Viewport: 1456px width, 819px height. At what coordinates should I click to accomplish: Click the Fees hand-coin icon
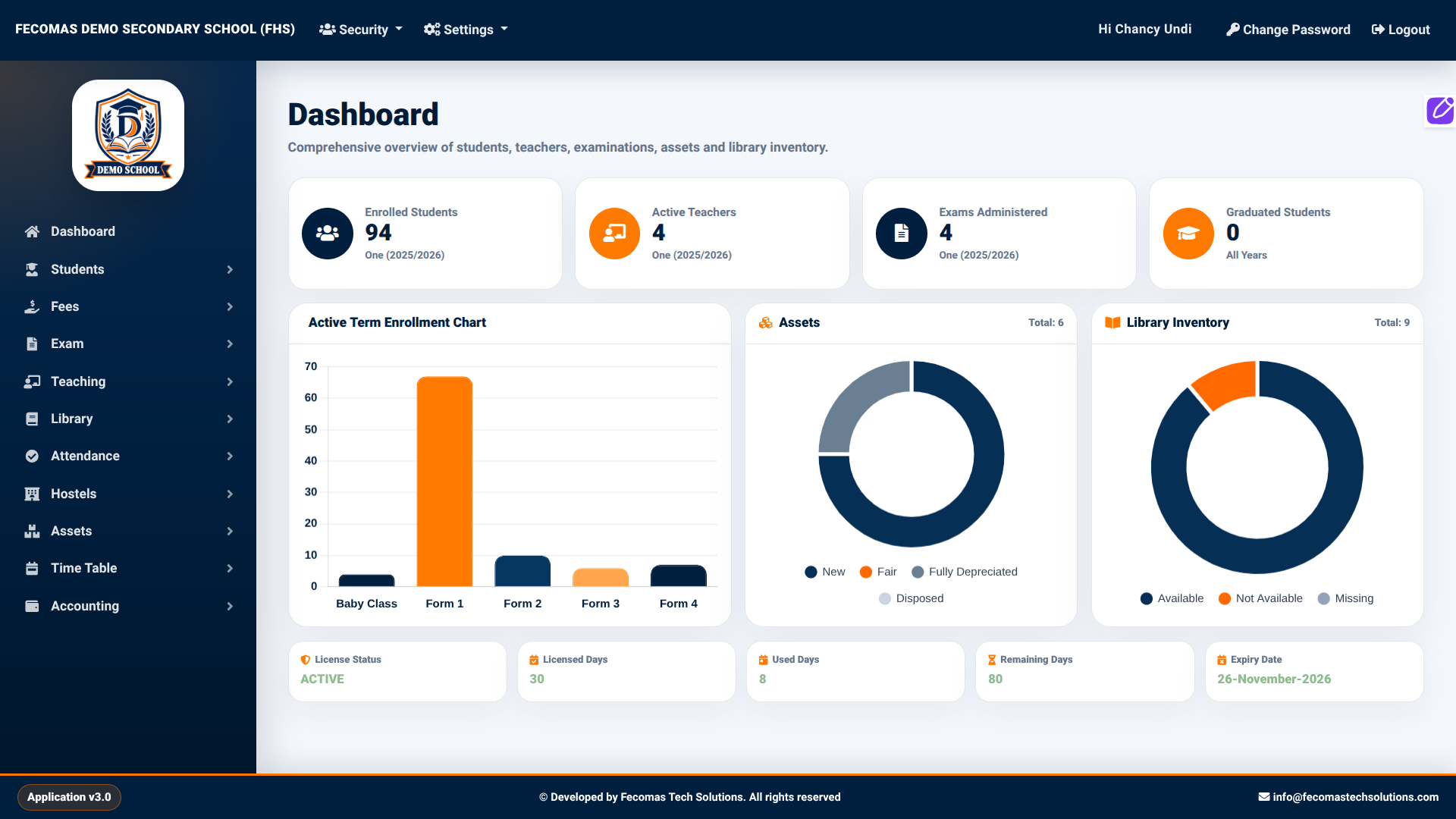coord(32,307)
